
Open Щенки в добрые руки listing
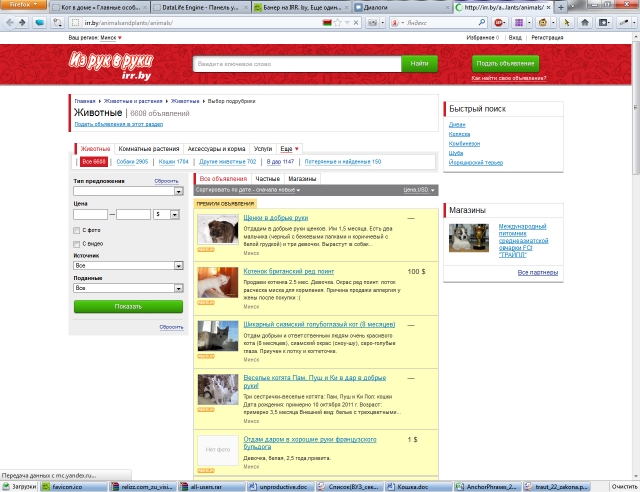pyautogui.click(x=276, y=218)
